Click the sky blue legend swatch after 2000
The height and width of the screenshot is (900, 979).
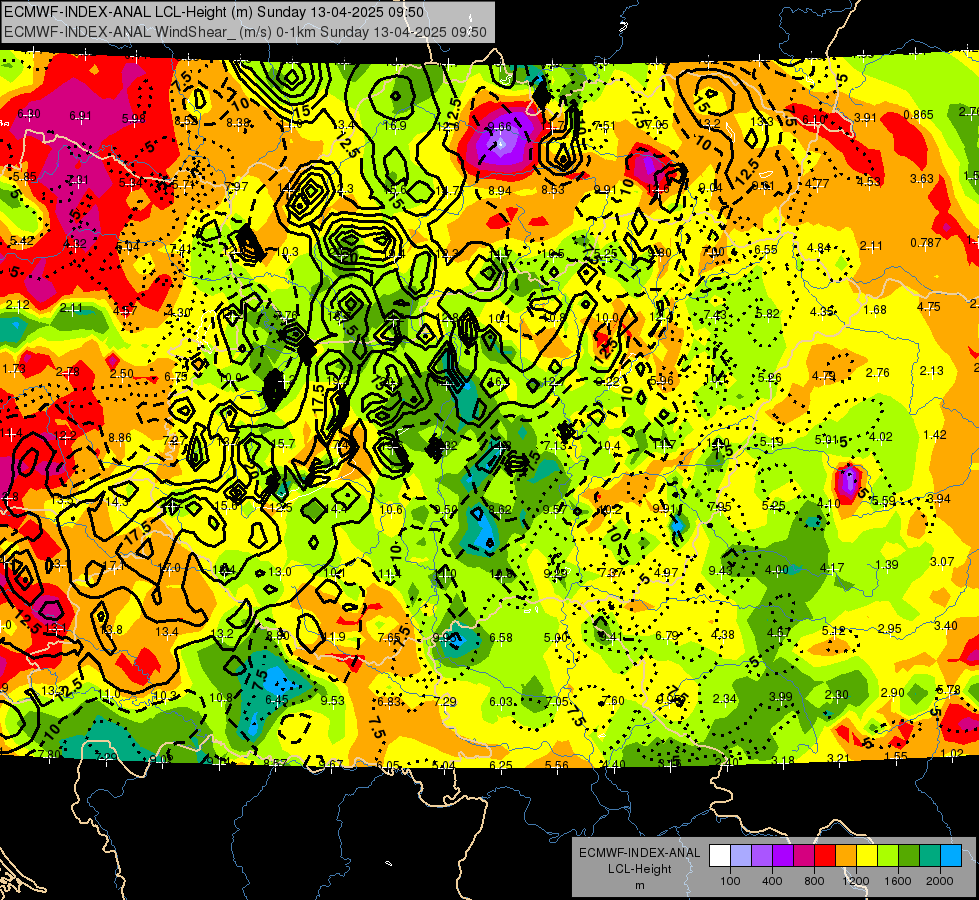[952, 856]
